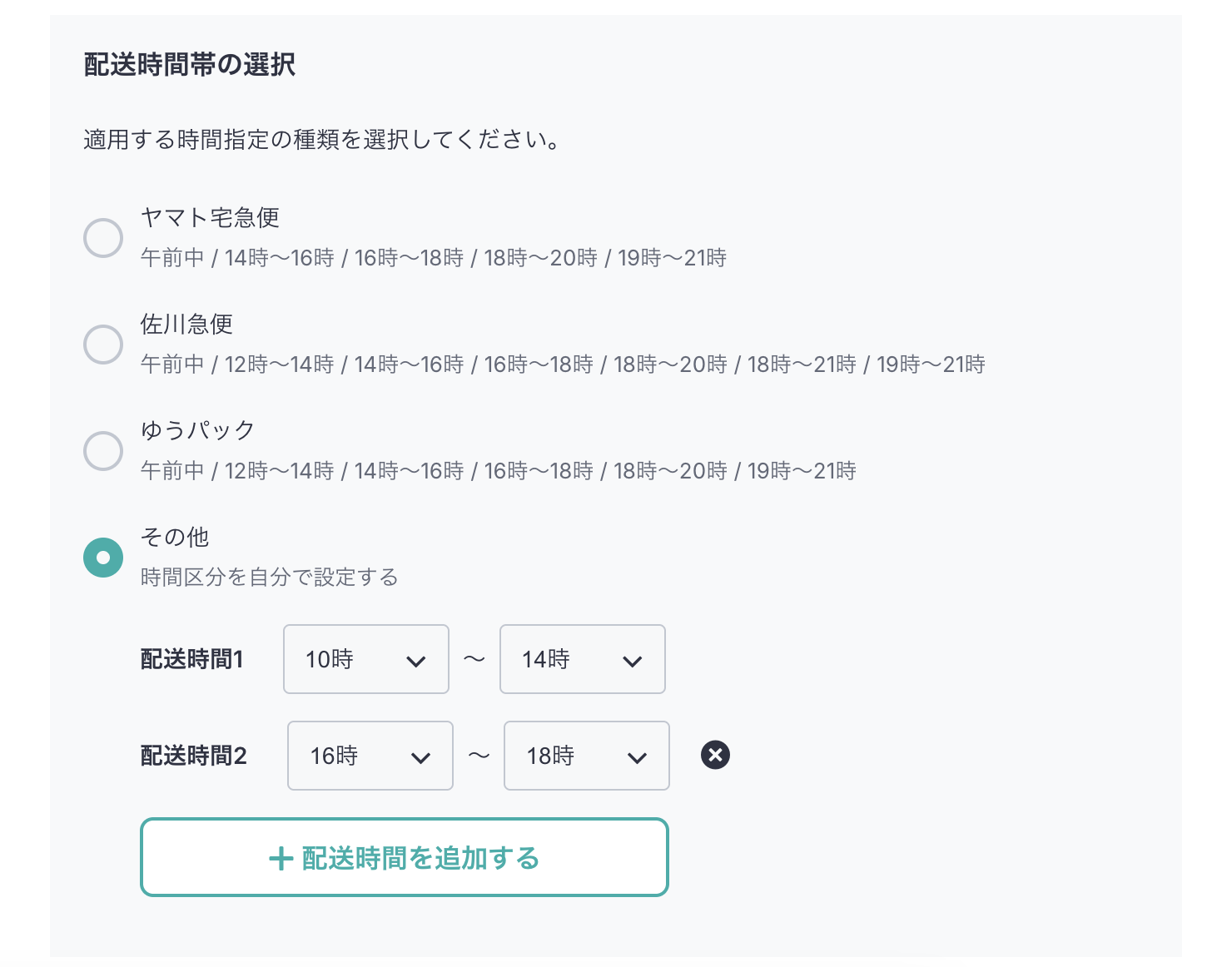This screenshot has height=967, width=1232.
Task: Click the chevron arrow in the 18時 box
Action: (638, 758)
